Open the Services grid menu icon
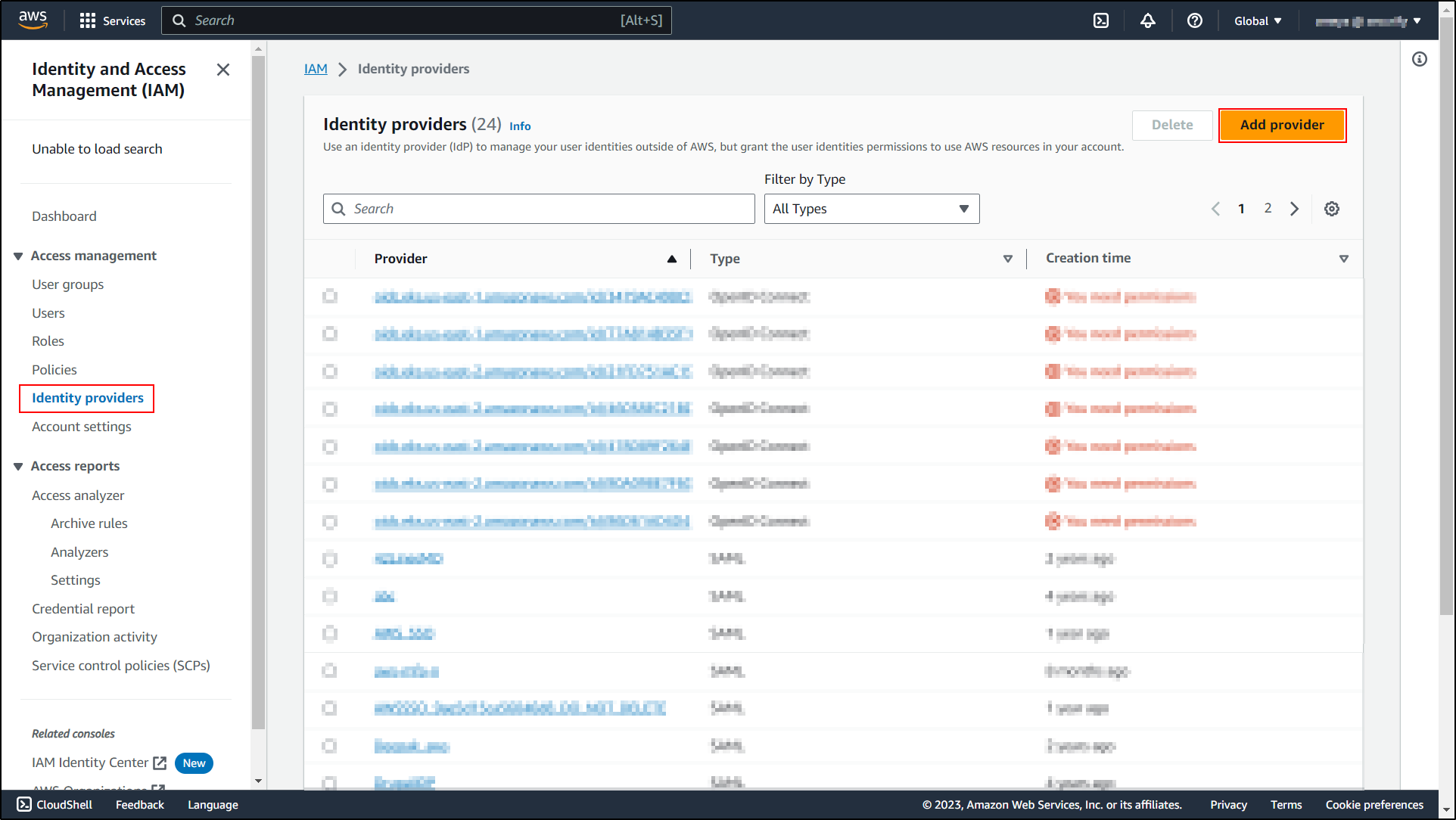The height and width of the screenshot is (820, 1456). pyautogui.click(x=88, y=20)
